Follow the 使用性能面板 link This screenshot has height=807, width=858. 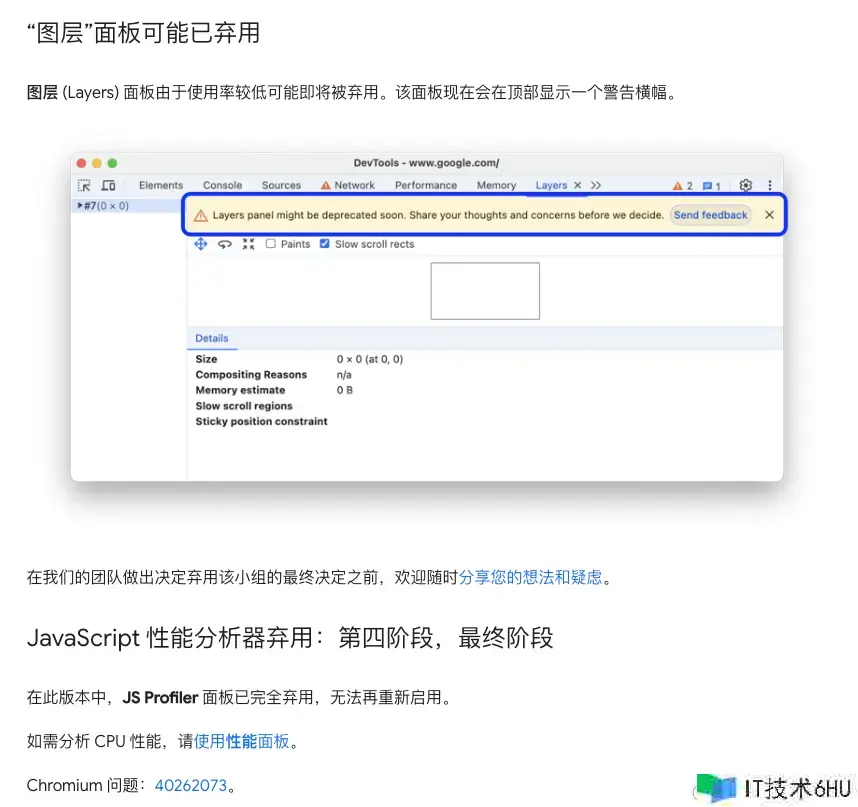click(241, 741)
